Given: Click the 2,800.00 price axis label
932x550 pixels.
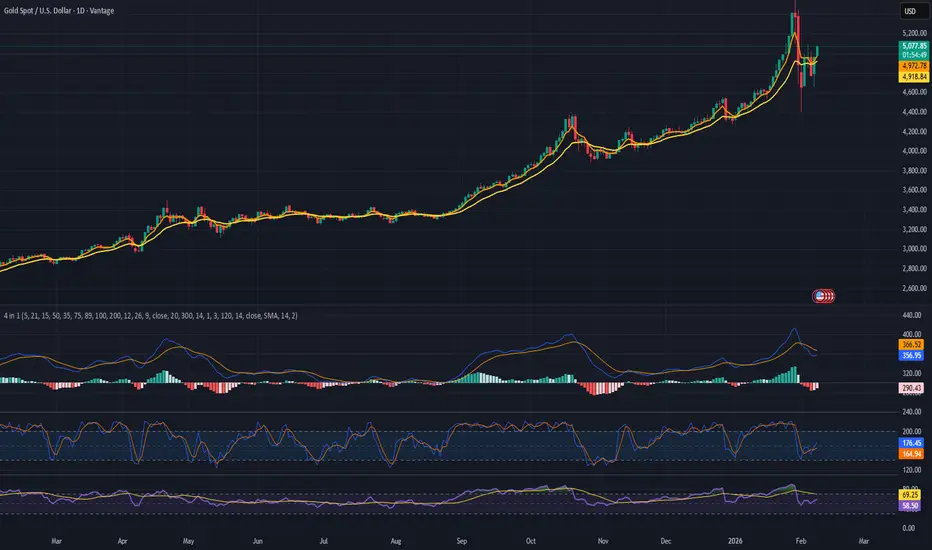Looking at the screenshot, I should tap(914, 269).
